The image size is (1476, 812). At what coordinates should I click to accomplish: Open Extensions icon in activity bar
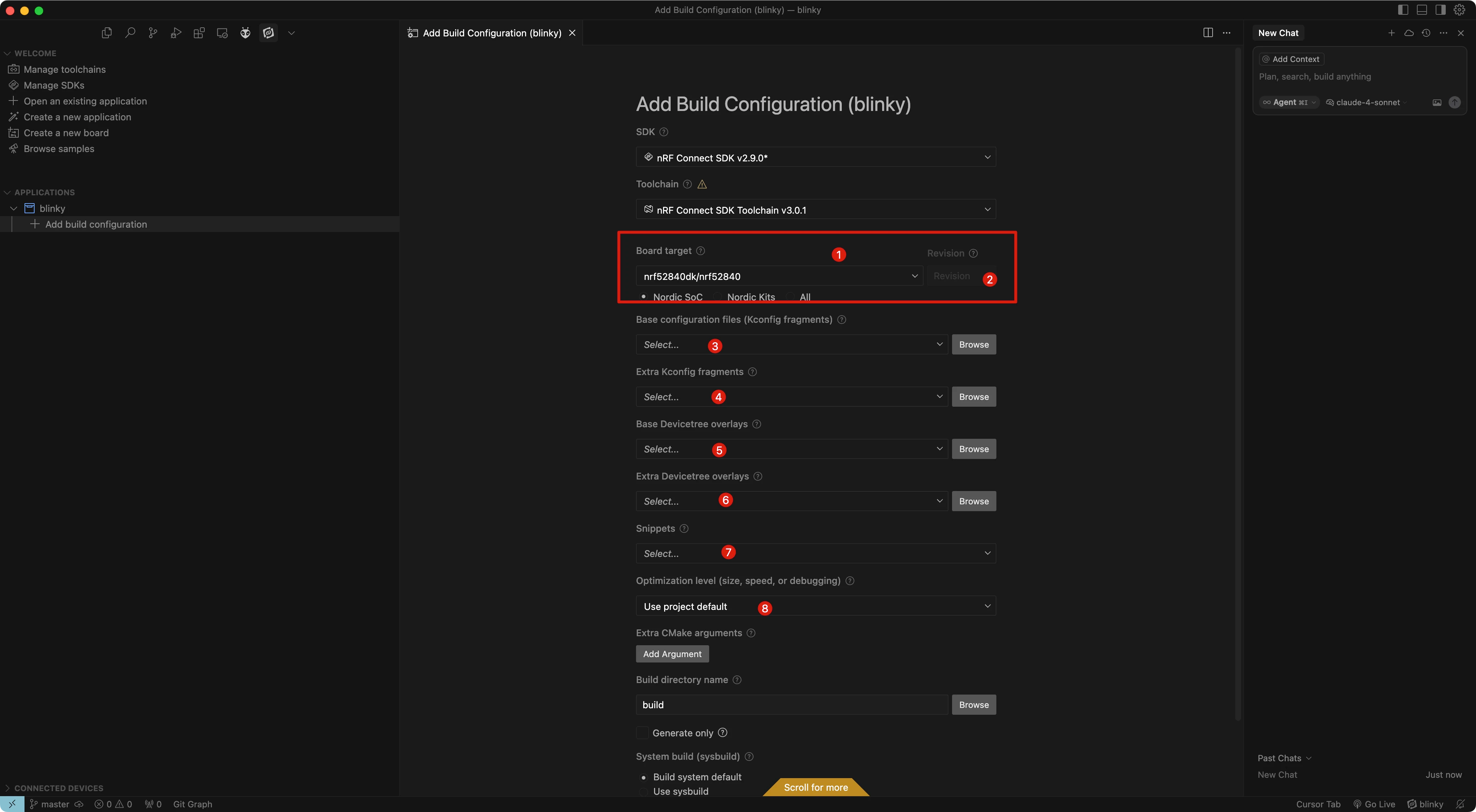pos(199,33)
